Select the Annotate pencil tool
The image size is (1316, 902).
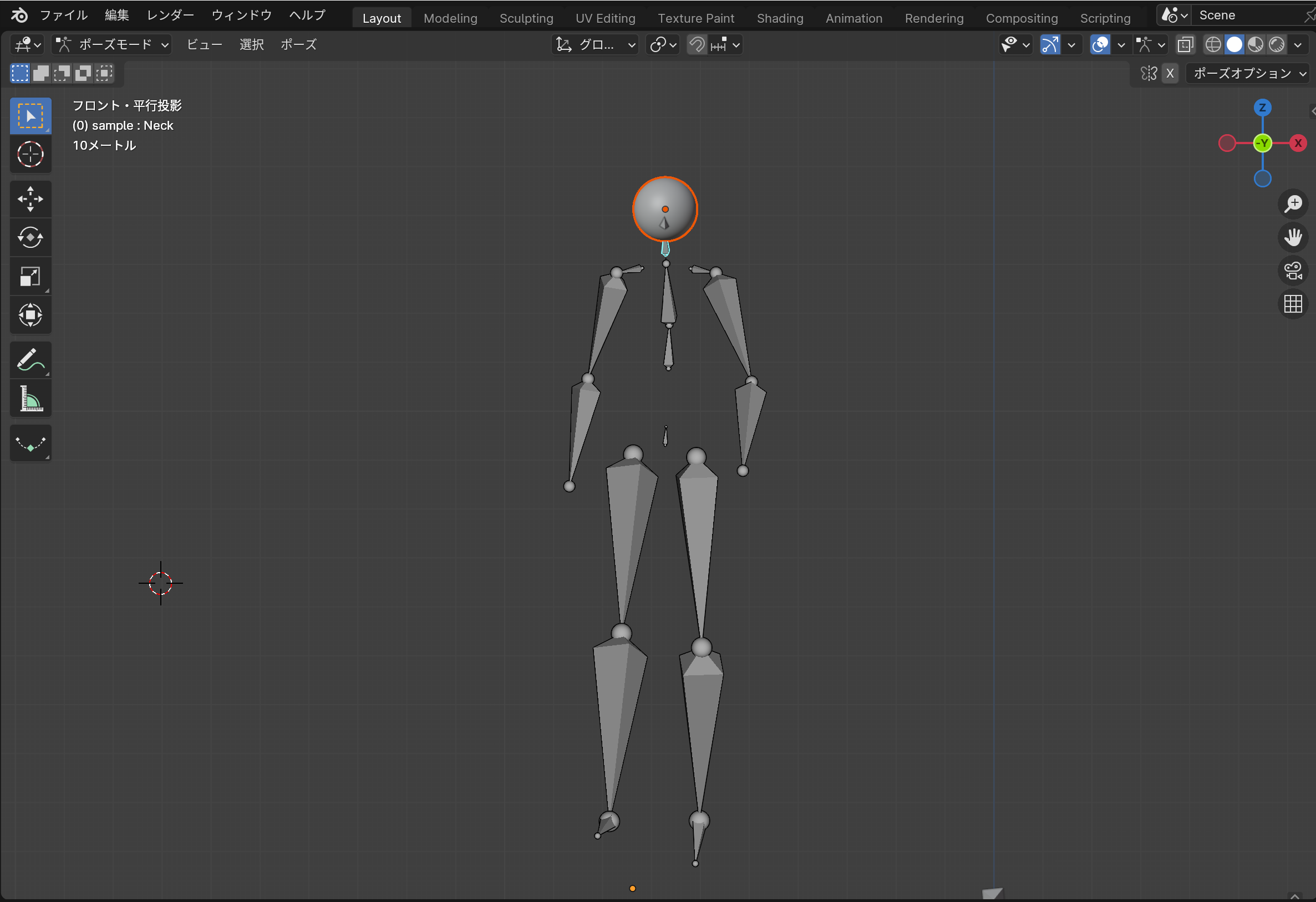click(31, 360)
